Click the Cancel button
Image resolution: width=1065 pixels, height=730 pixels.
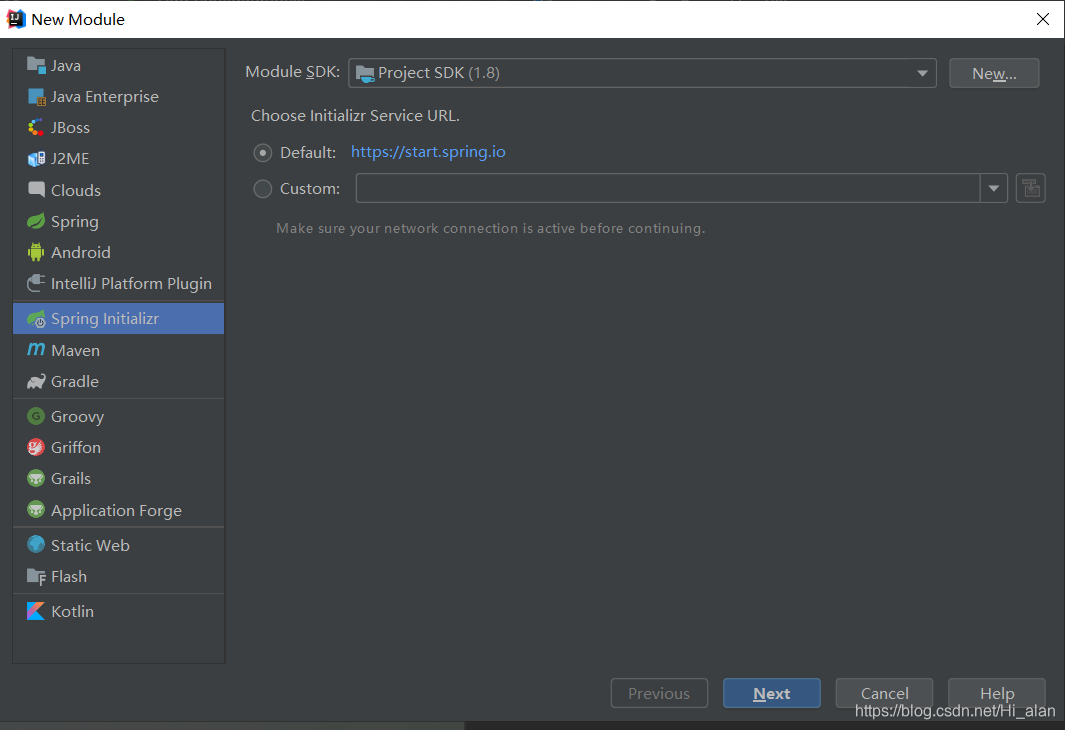[x=884, y=693]
